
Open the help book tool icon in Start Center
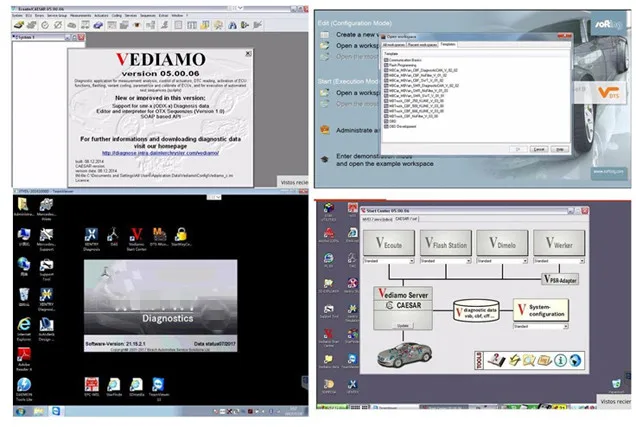click(496, 360)
